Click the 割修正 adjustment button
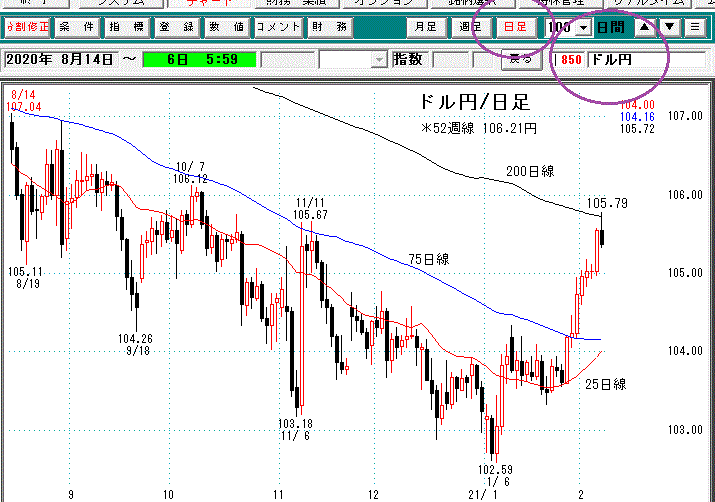 tap(24, 27)
